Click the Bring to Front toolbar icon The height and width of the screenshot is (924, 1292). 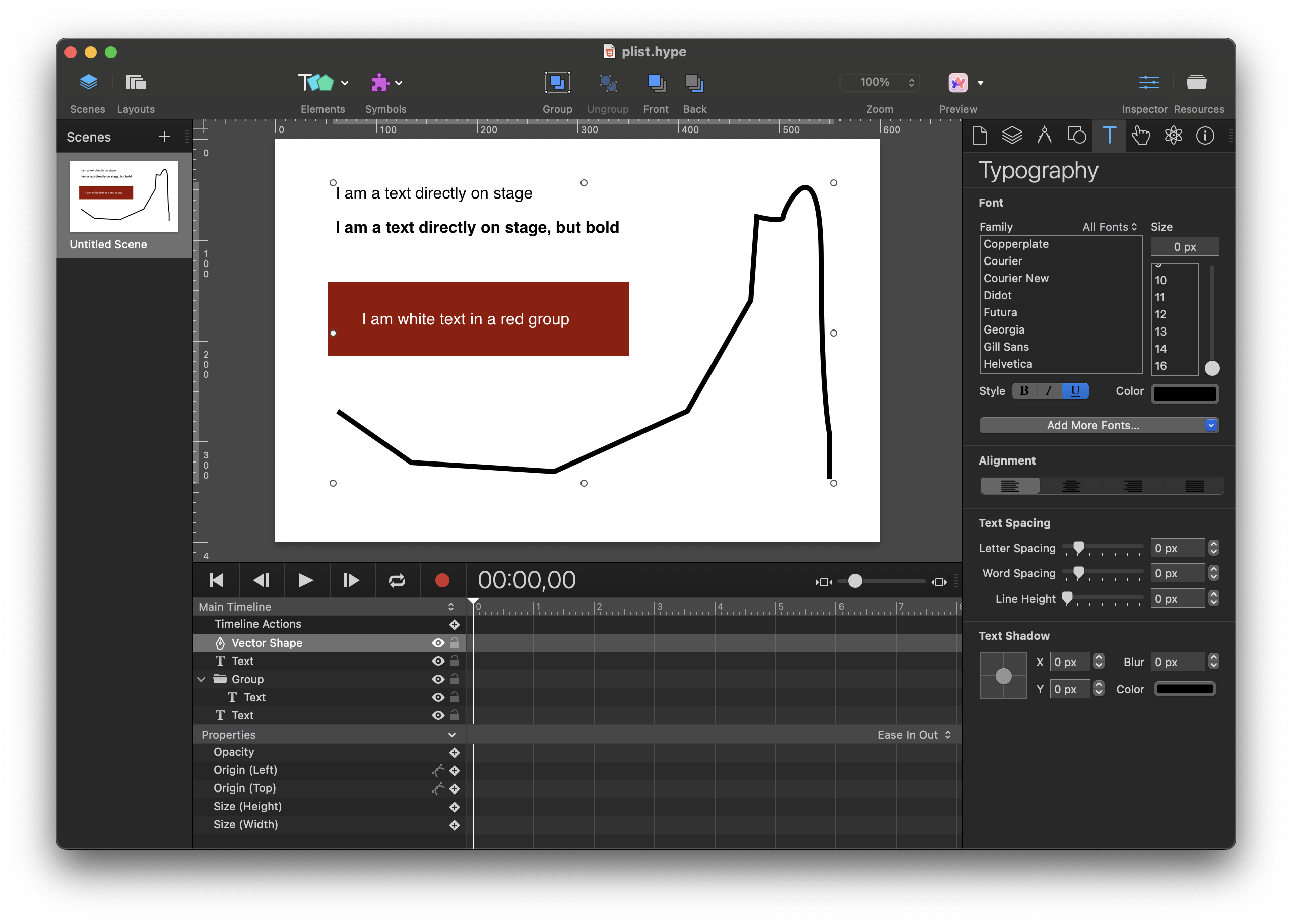click(x=656, y=84)
